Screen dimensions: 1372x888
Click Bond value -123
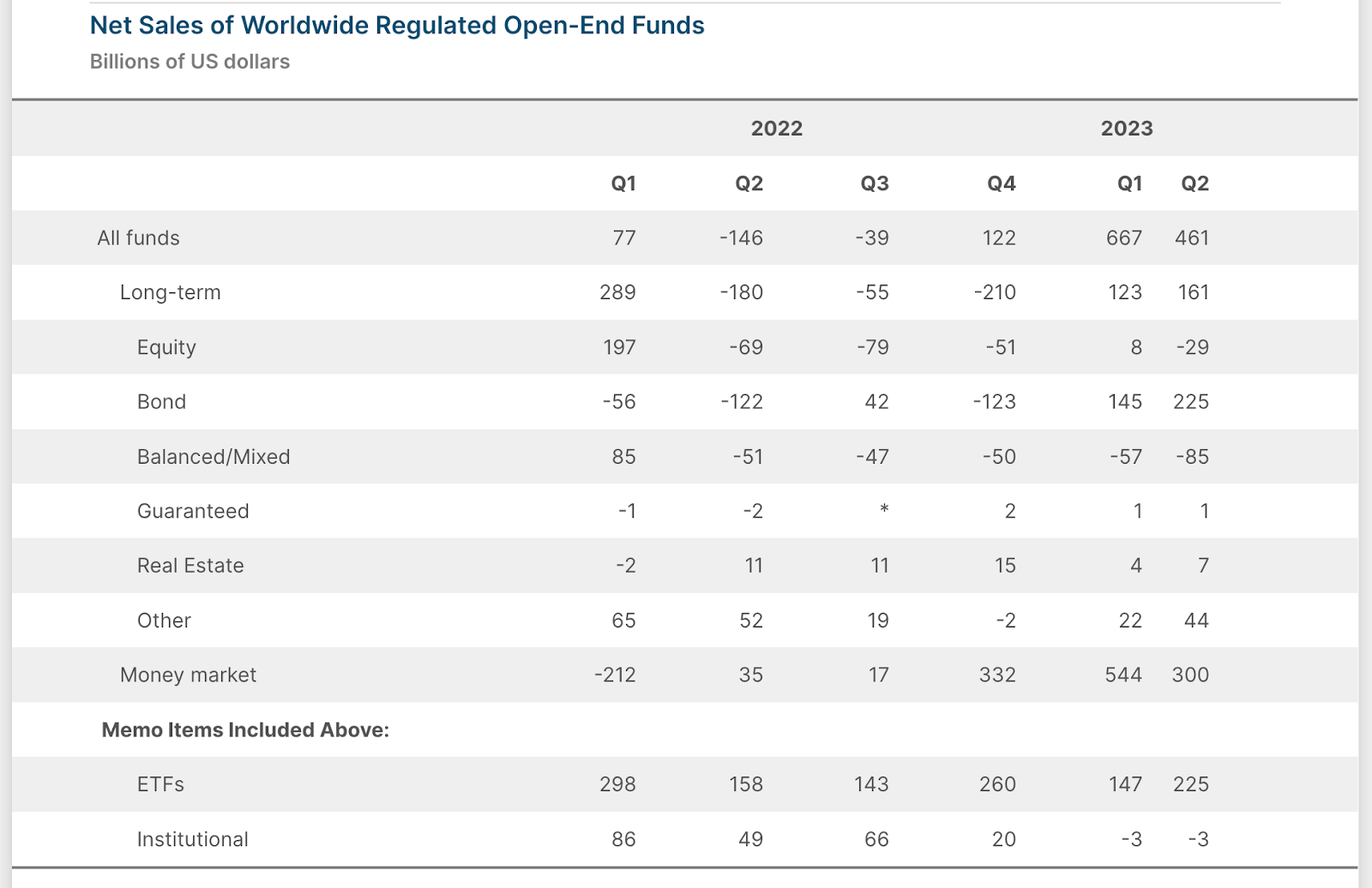pos(994,402)
